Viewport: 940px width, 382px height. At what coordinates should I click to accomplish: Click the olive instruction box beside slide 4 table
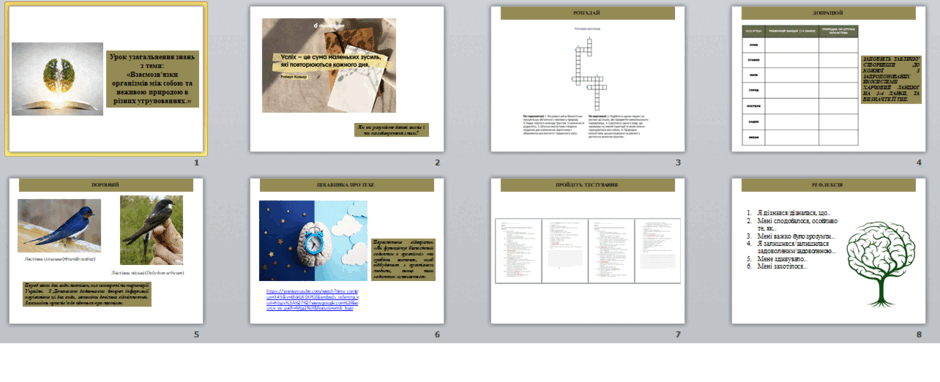tap(891, 80)
